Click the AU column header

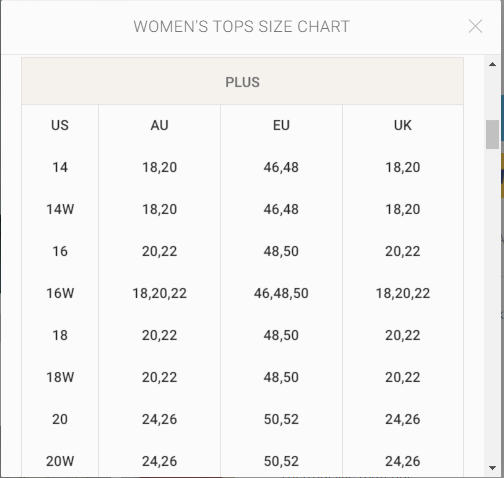(x=159, y=125)
